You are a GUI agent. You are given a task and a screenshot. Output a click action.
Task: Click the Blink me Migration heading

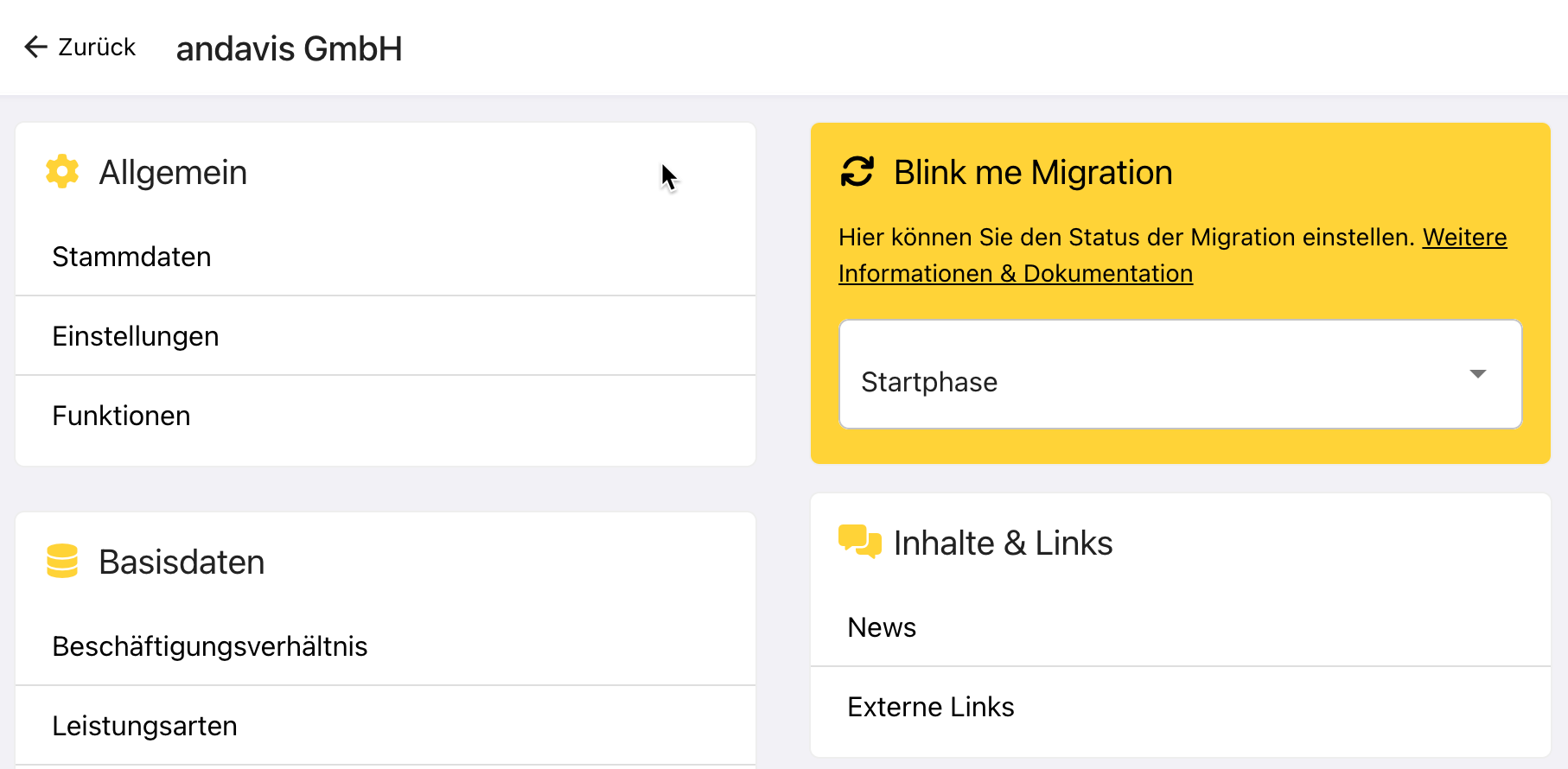point(1033,172)
